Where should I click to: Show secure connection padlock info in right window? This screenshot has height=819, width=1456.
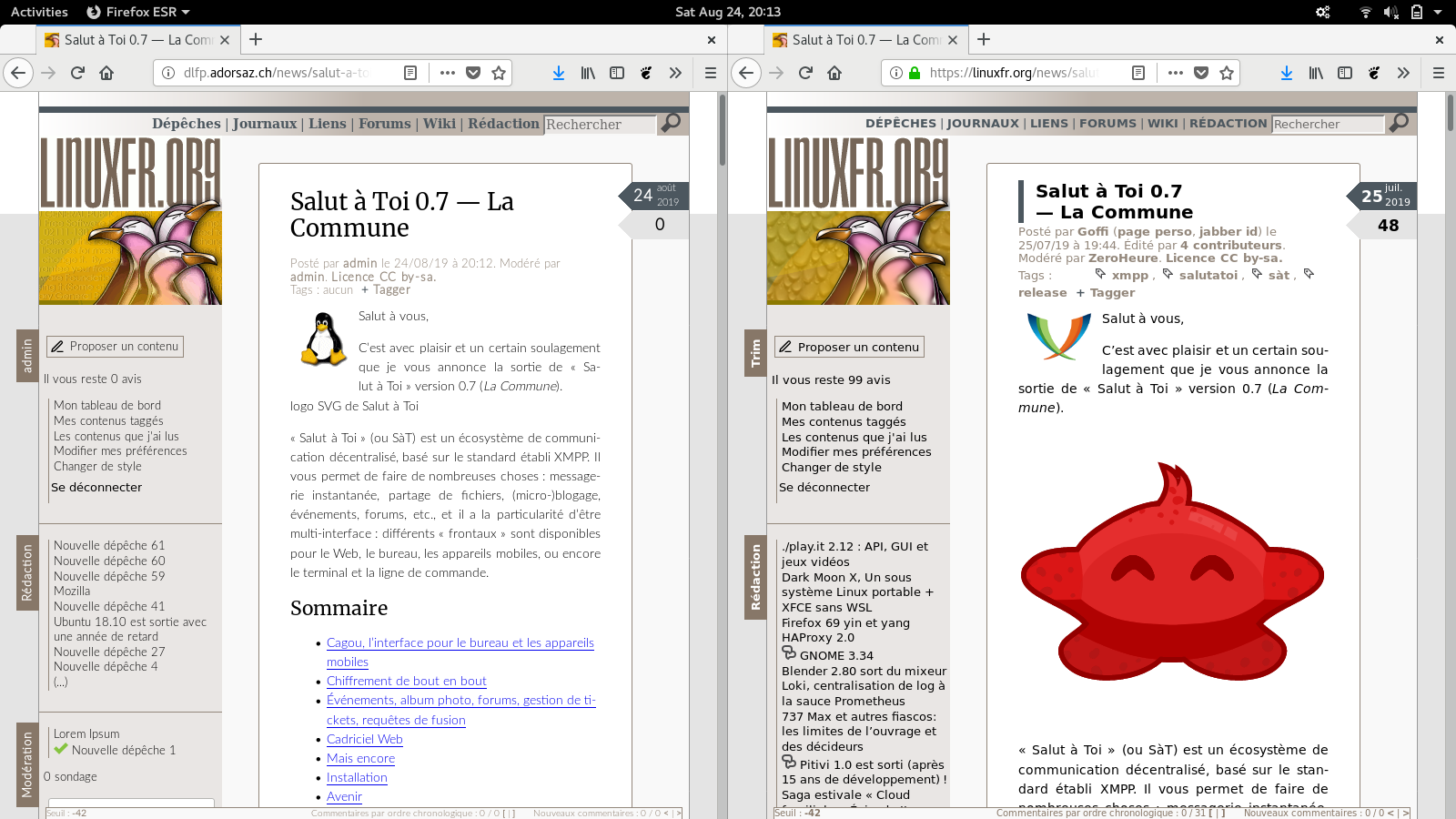915,73
